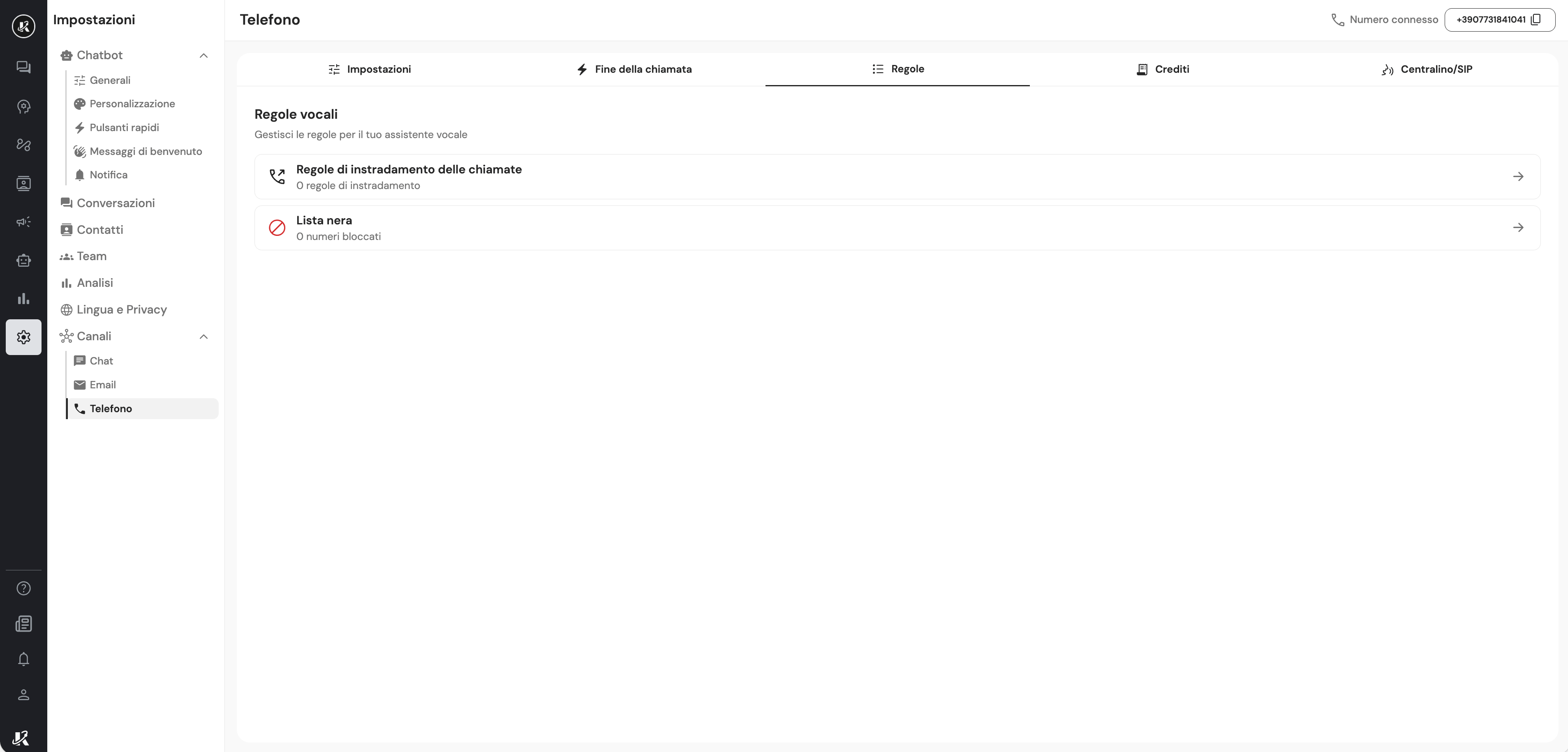The height and width of the screenshot is (752, 1568).
Task: Copy the connected phone number
Action: coord(1536,19)
